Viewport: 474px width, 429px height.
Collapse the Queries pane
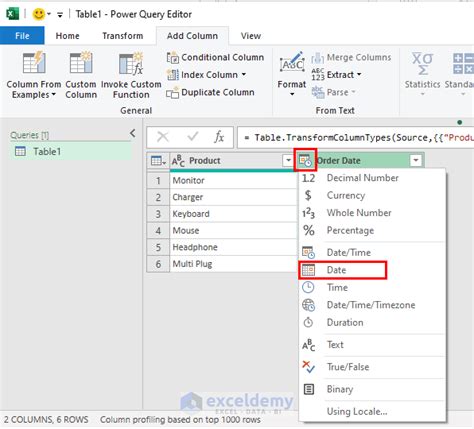tap(133, 133)
